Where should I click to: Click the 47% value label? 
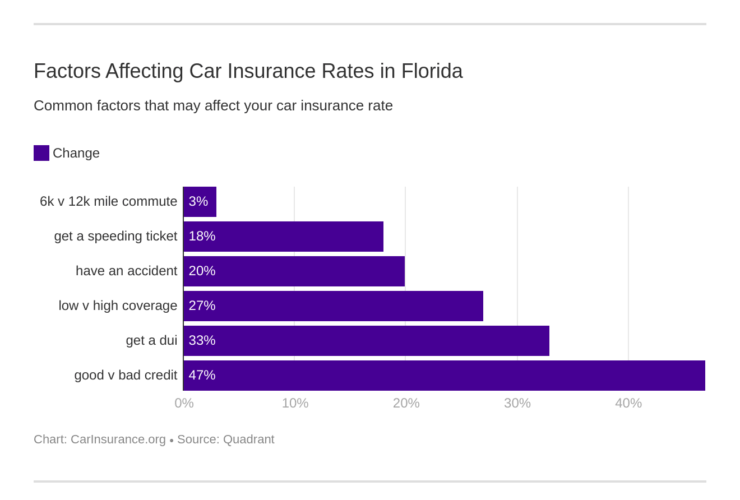pyautogui.click(x=202, y=376)
